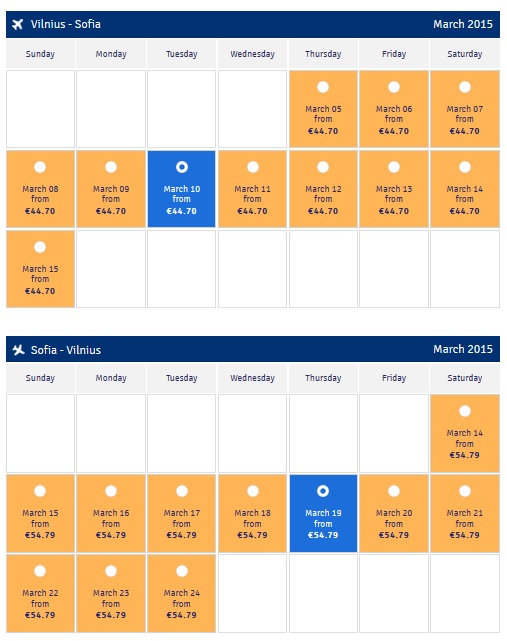
Task: Choose the March 12 outbound flight radio
Action: [x=323, y=167]
